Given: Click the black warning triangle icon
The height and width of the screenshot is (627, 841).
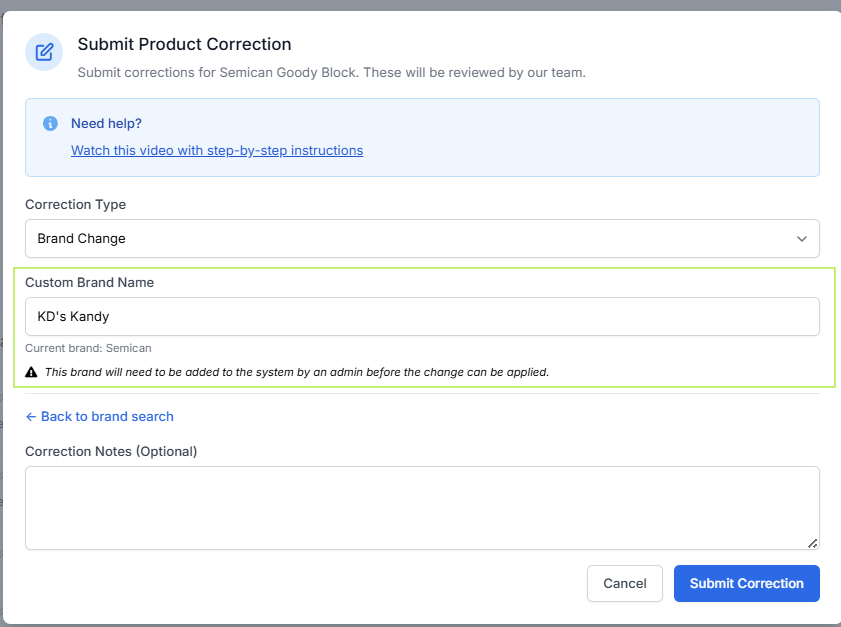Looking at the screenshot, I should 32,372.
